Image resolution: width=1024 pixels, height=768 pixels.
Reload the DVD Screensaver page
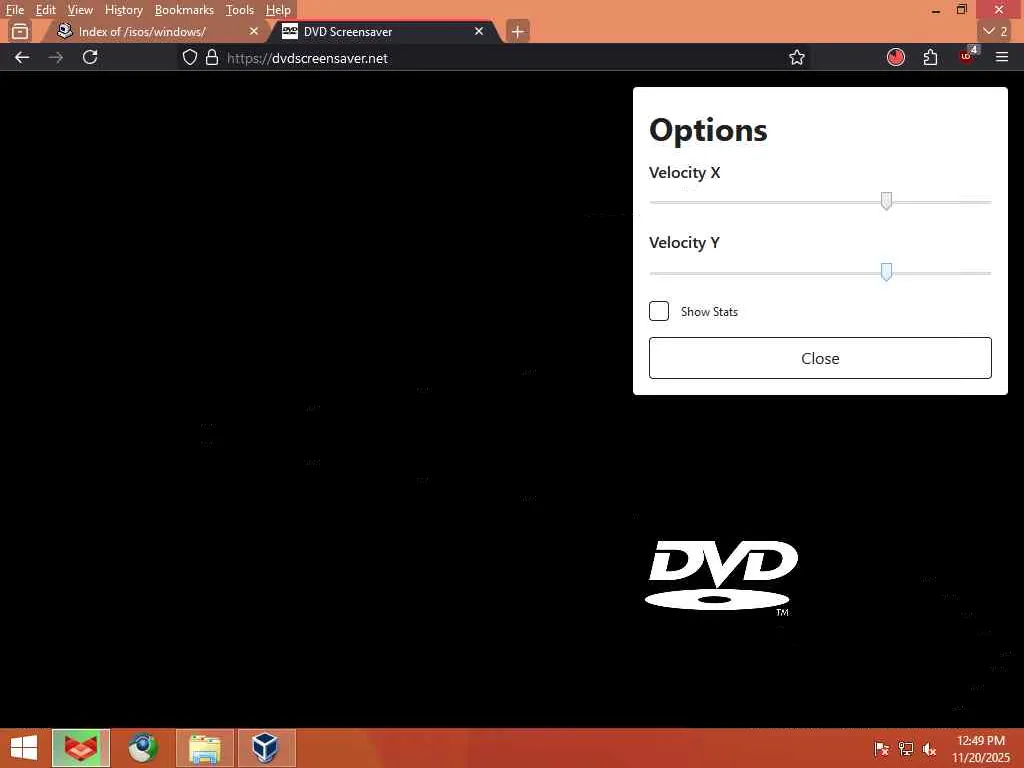[90, 57]
